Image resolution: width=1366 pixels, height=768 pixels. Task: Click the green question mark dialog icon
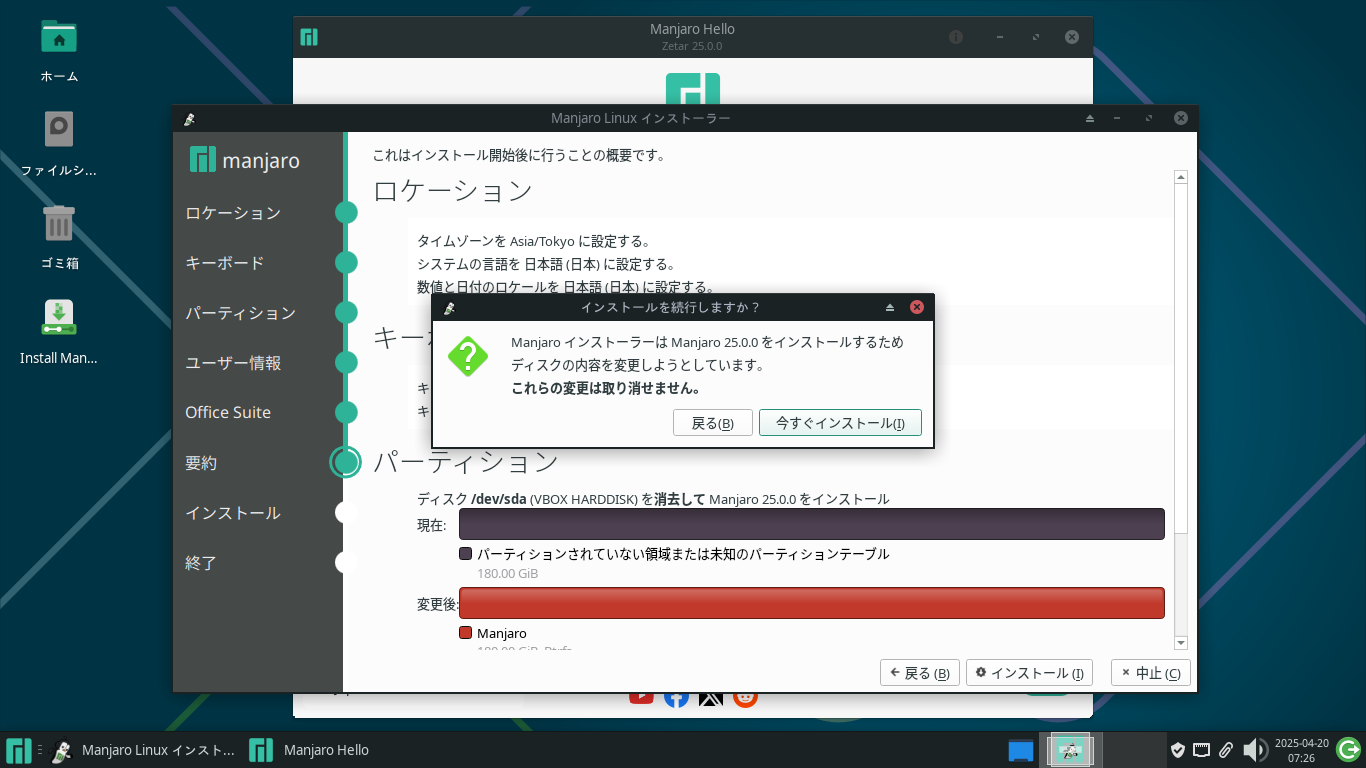(x=467, y=356)
